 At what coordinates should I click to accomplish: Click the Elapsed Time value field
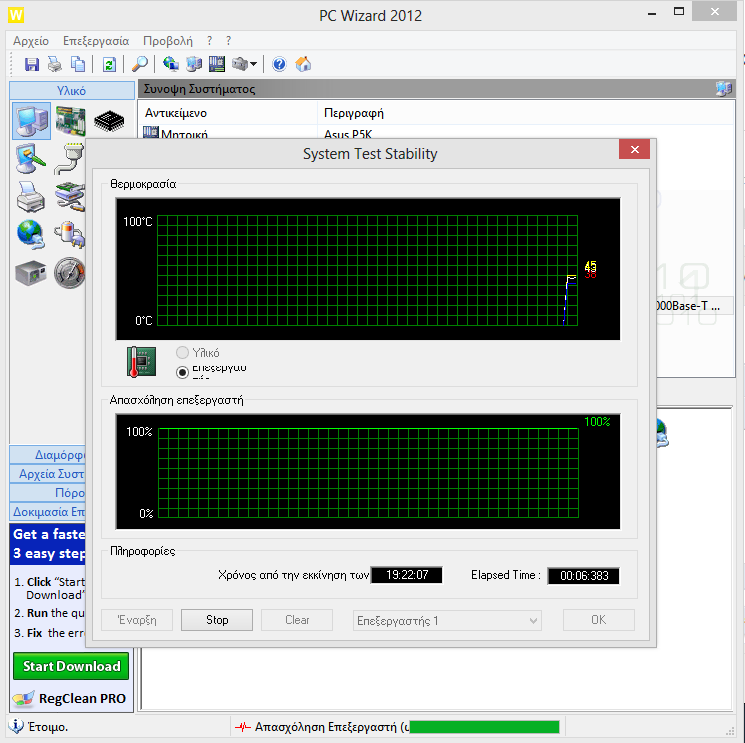pos(584,576)
